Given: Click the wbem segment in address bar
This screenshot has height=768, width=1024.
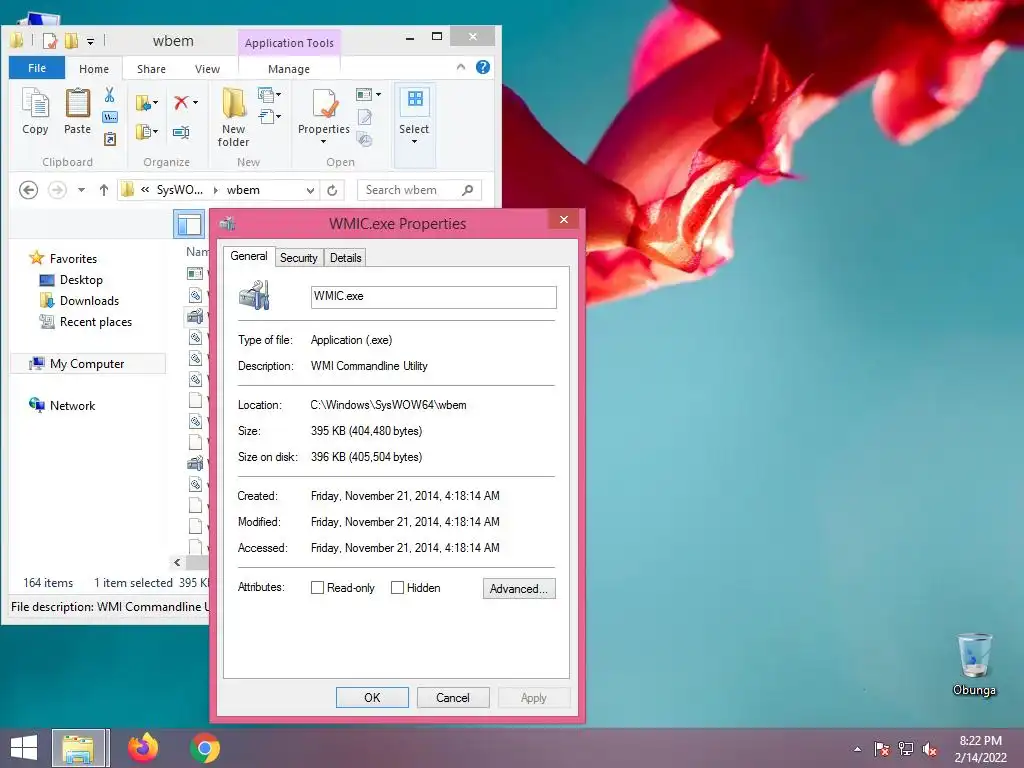Looking at the screenshot, I should tap(243, 190).
